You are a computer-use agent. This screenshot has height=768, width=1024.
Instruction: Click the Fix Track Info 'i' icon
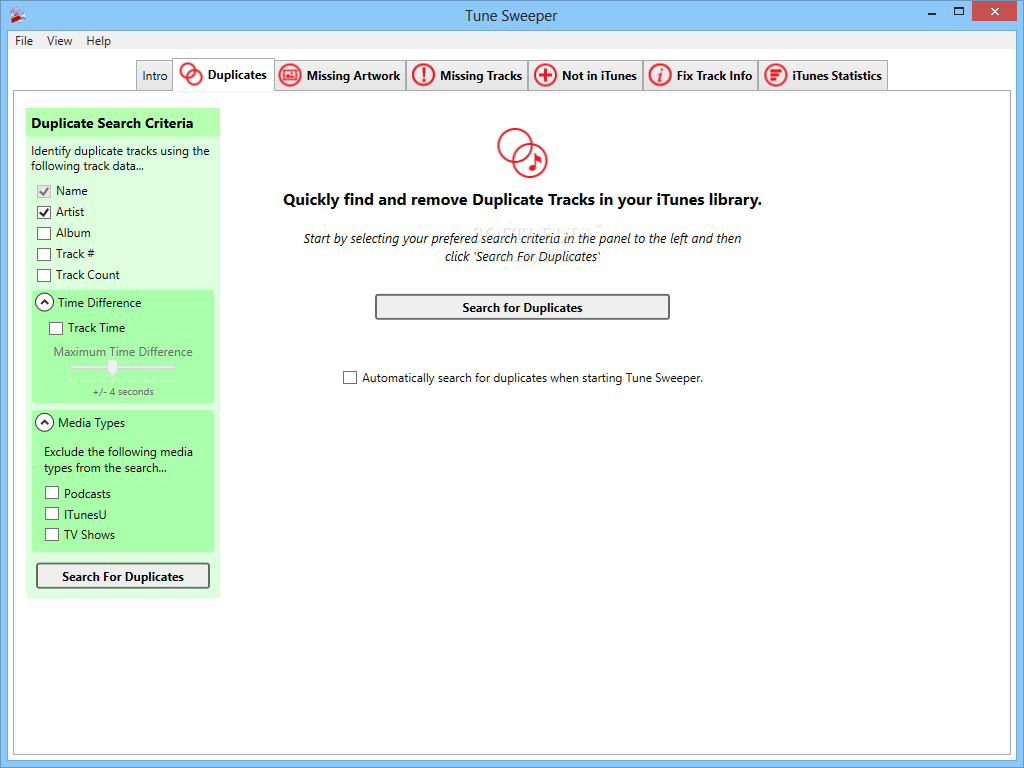tap(660, 75)
